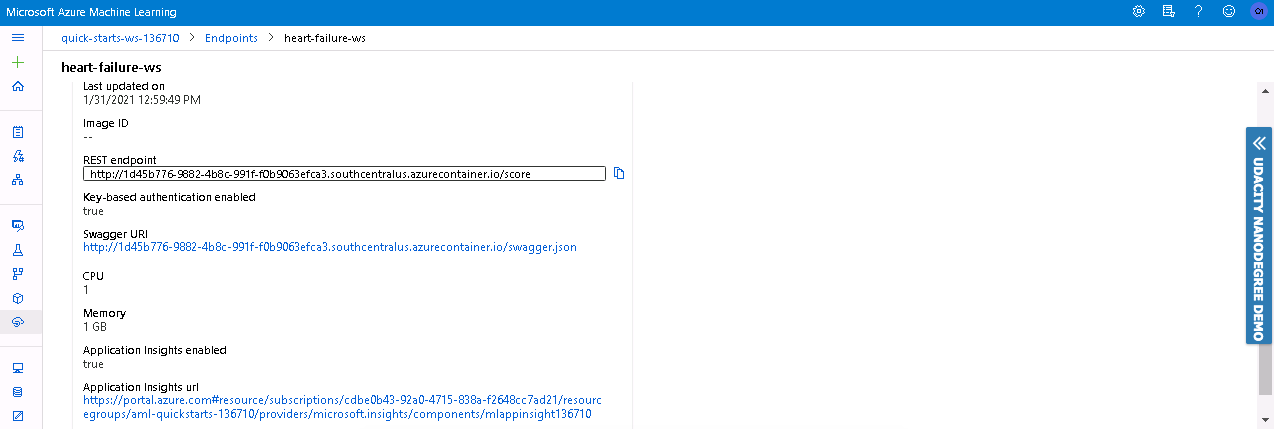This screenshot has height=429, width=1274.
Task: Click the green plus New icon
Action: (x=18, y=62)
